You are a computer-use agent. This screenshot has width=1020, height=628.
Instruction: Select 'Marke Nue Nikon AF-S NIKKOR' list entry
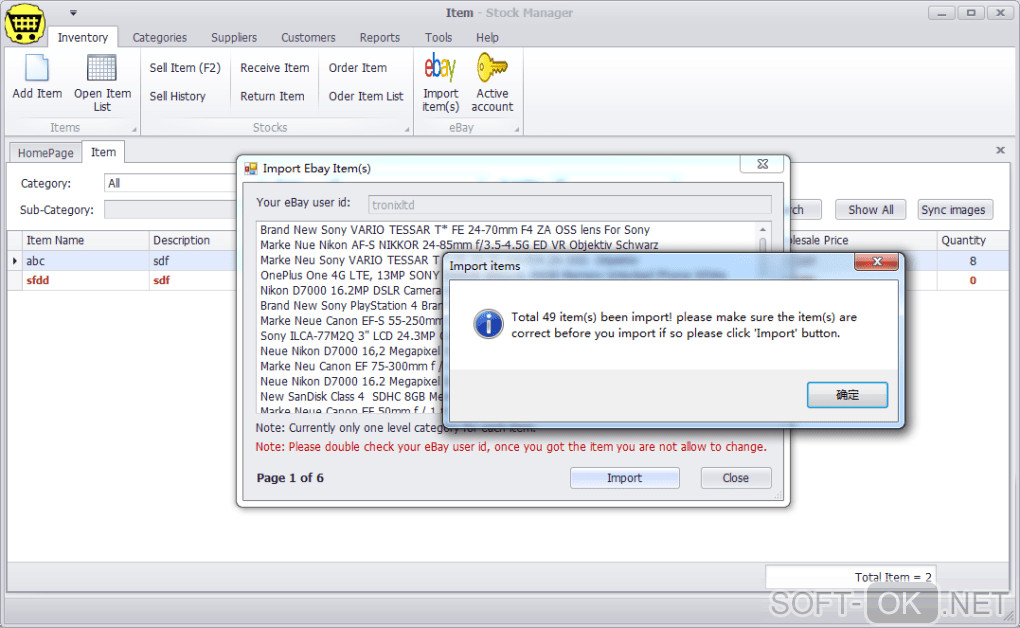tap(459, 245)
